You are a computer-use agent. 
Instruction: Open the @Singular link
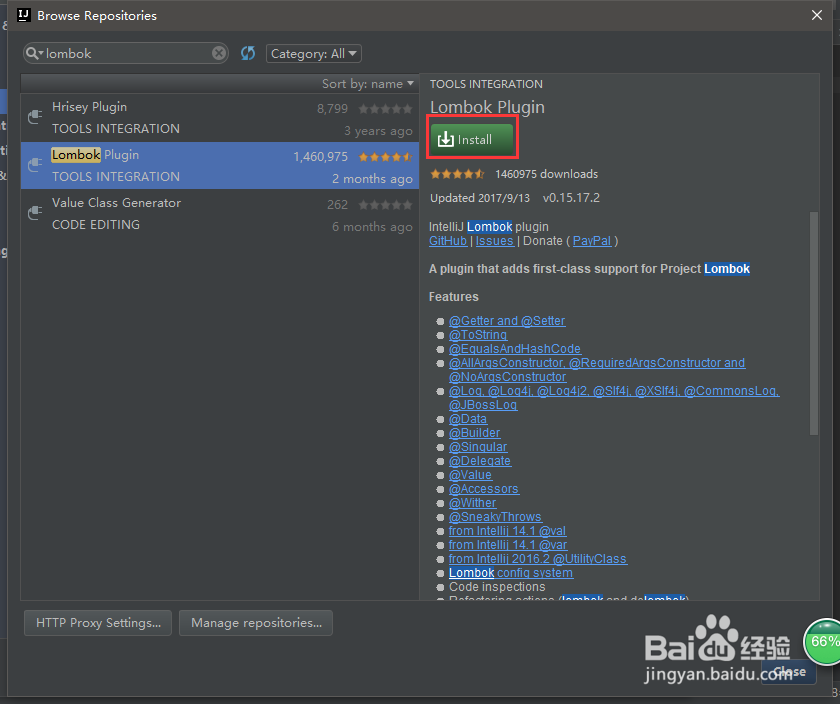click(478, 447)
